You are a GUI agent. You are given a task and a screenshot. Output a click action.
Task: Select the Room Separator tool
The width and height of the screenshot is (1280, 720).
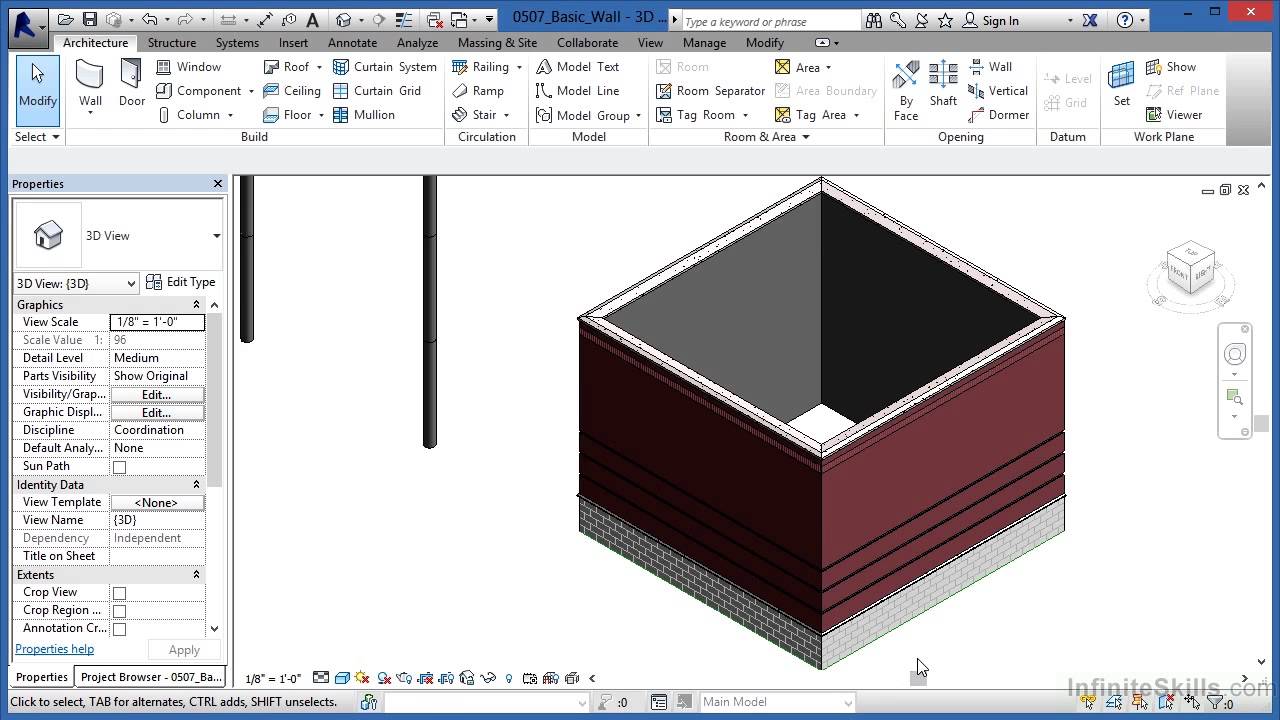pyautogui.click(x=711, y=91)
